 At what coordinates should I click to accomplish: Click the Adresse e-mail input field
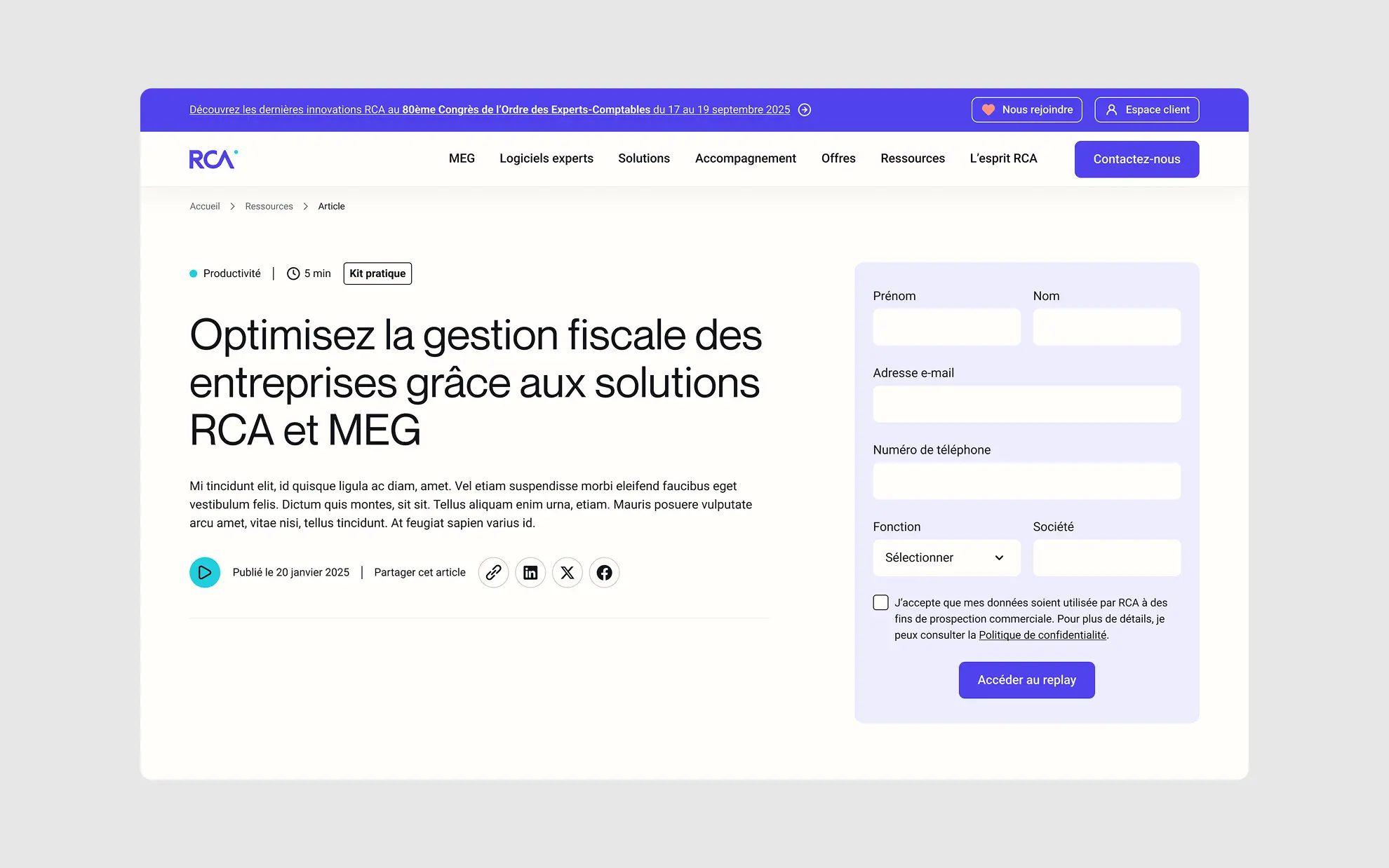click(x=1026, y=405)
